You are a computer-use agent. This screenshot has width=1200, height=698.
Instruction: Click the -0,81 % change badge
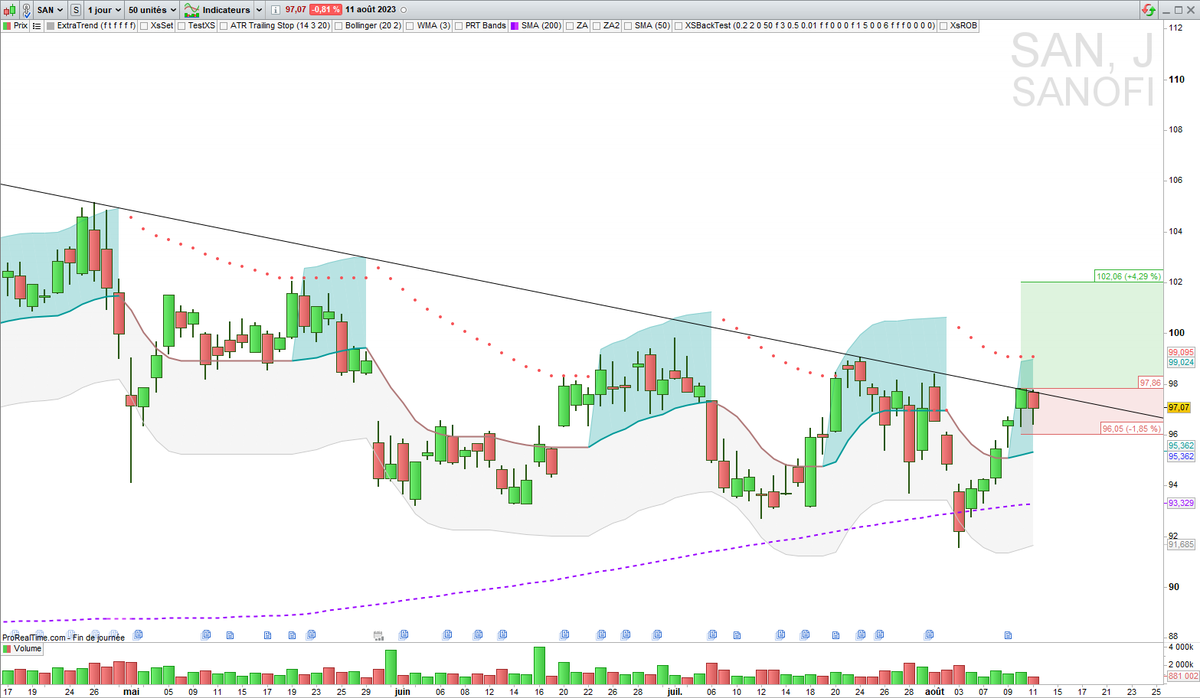point(325,10)
